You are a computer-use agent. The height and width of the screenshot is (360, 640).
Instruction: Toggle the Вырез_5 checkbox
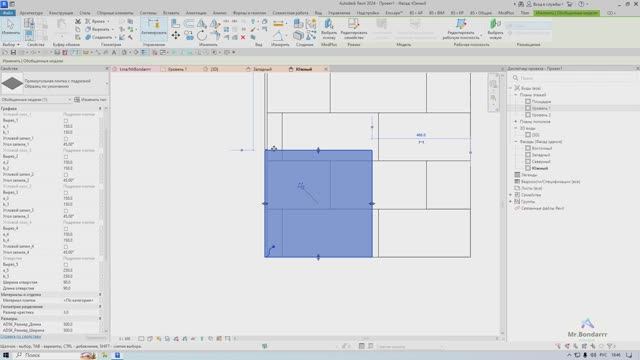[x=66, y=264]
